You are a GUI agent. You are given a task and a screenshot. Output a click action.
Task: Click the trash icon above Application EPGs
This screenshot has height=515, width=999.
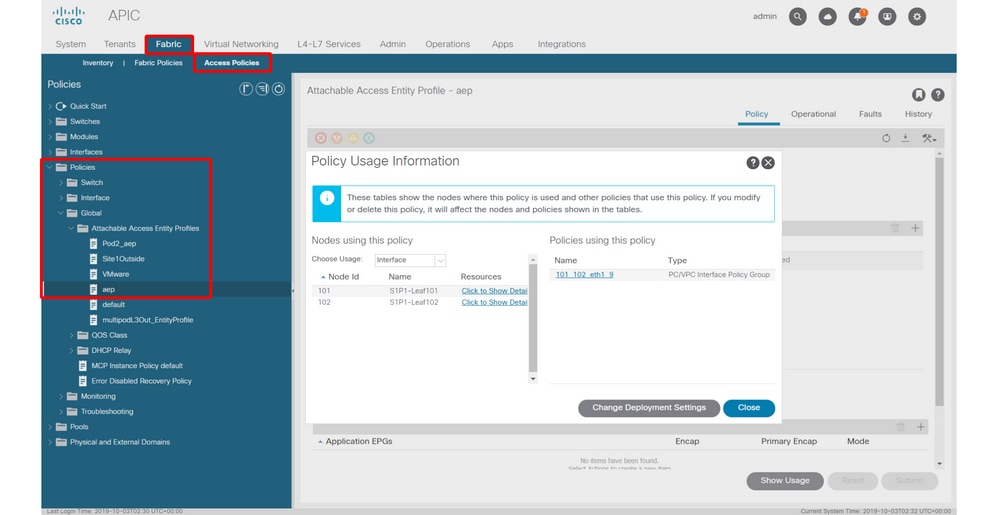point(900,426)
